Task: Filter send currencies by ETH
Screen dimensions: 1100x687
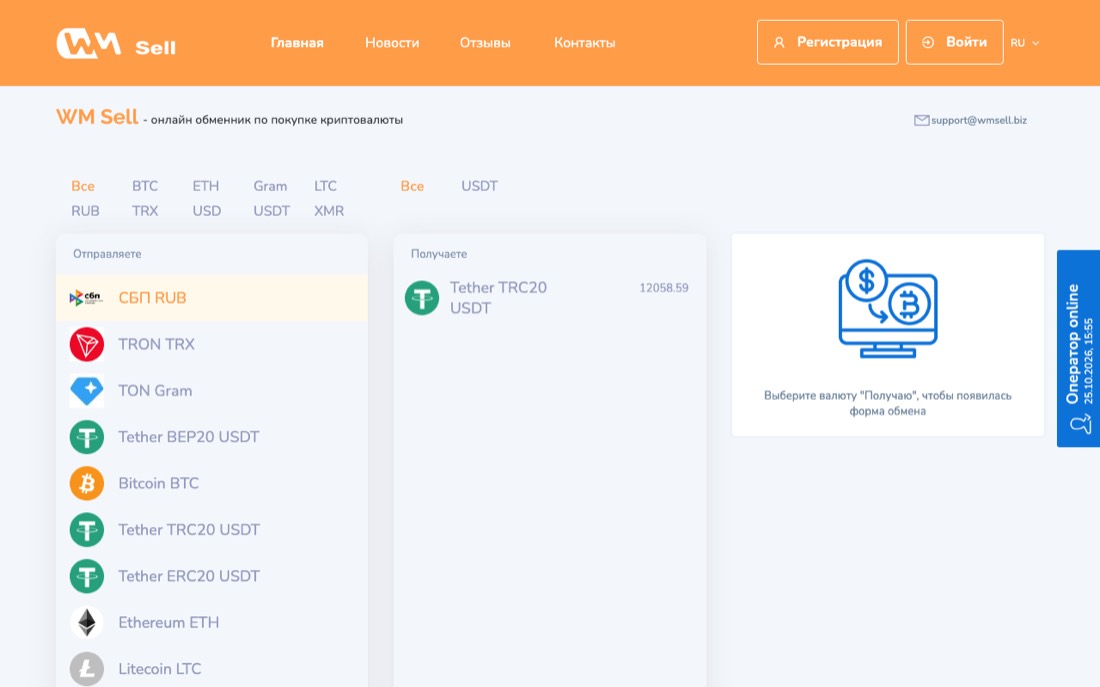Action: [206, 186]
